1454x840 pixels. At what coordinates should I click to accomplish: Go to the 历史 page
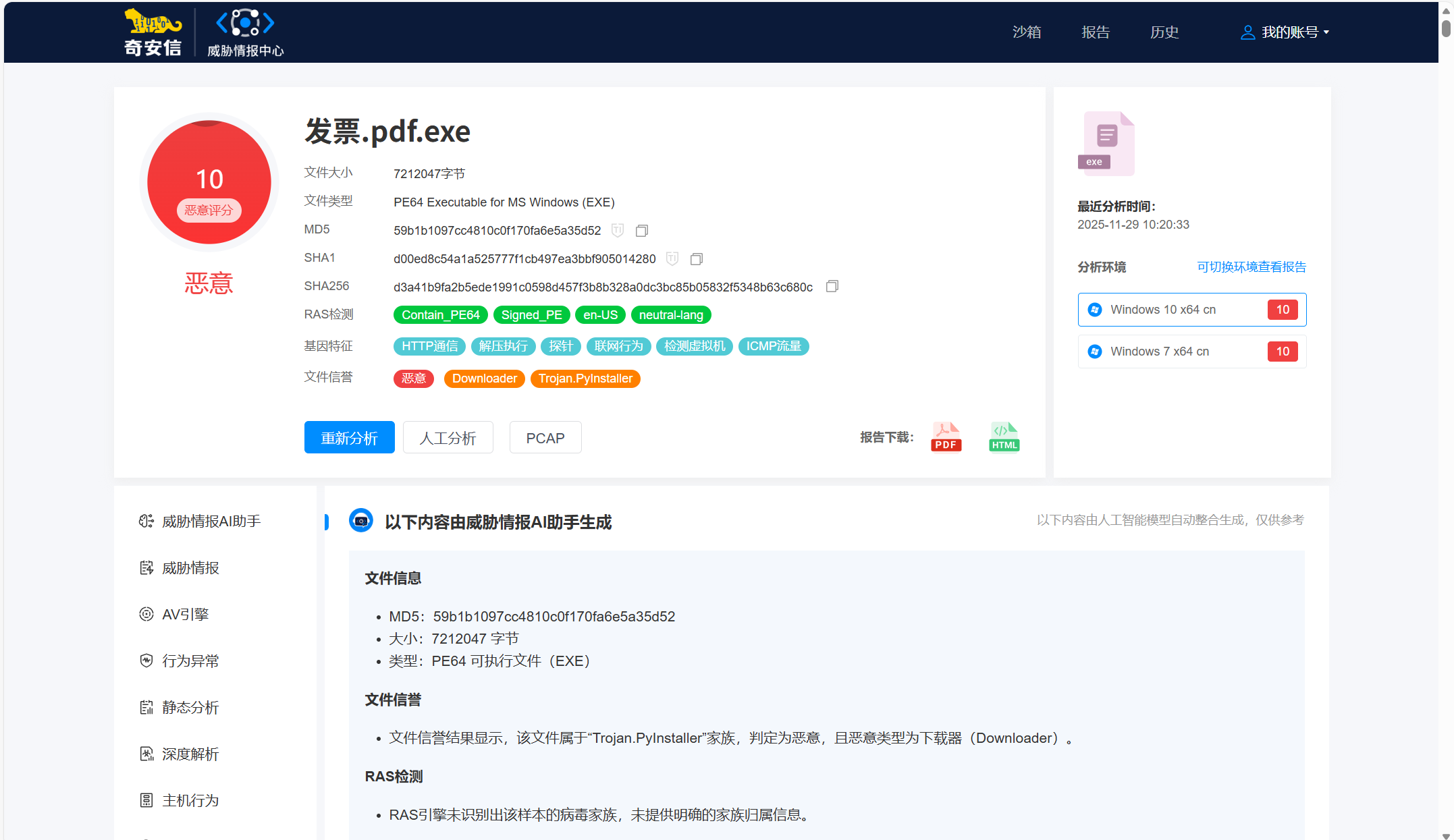(x=1164, y=32)
